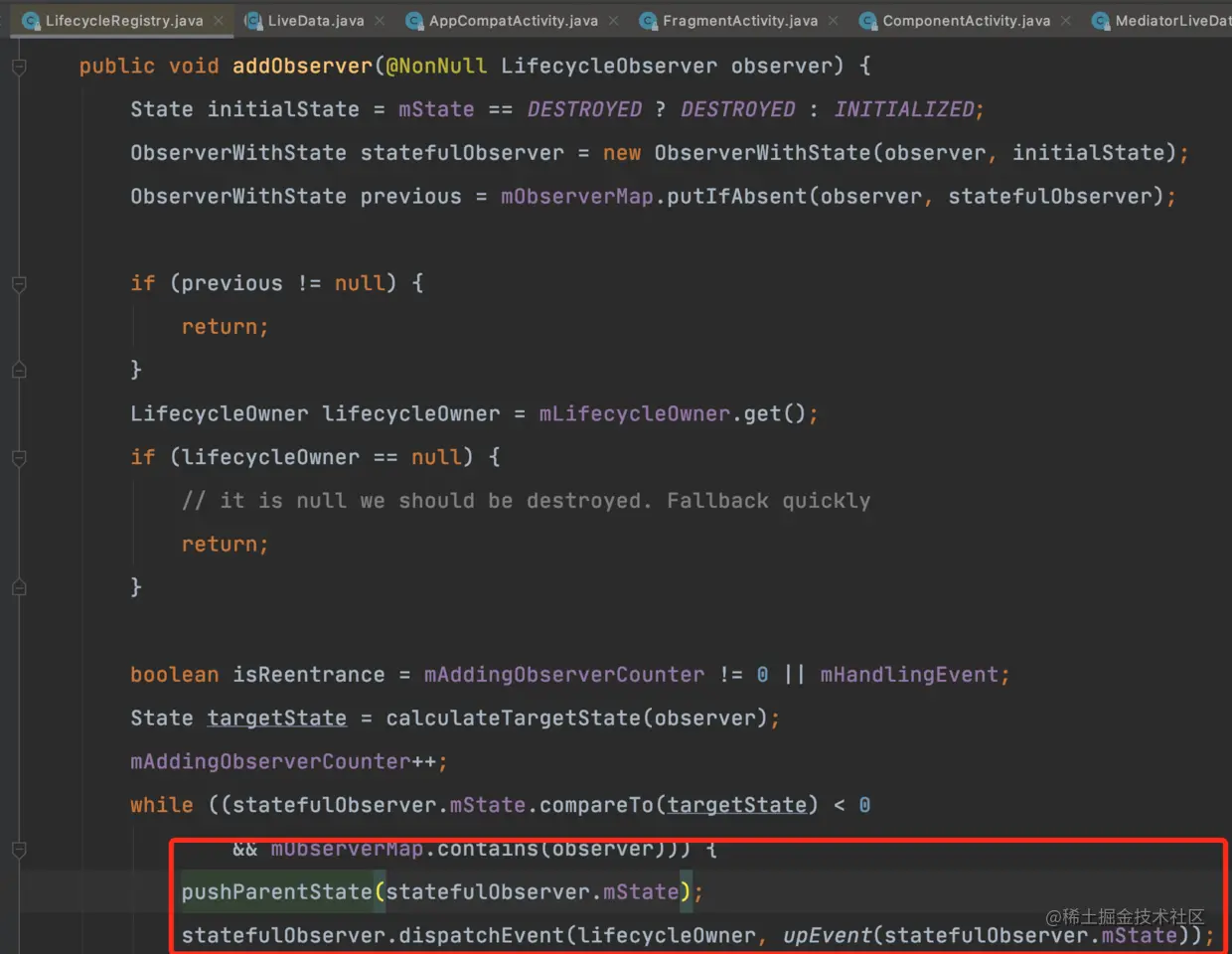Click the mLifecycleOwner field reference
Image resolution: width=1232 pixels, height=954 pixels.
(635, 414)
